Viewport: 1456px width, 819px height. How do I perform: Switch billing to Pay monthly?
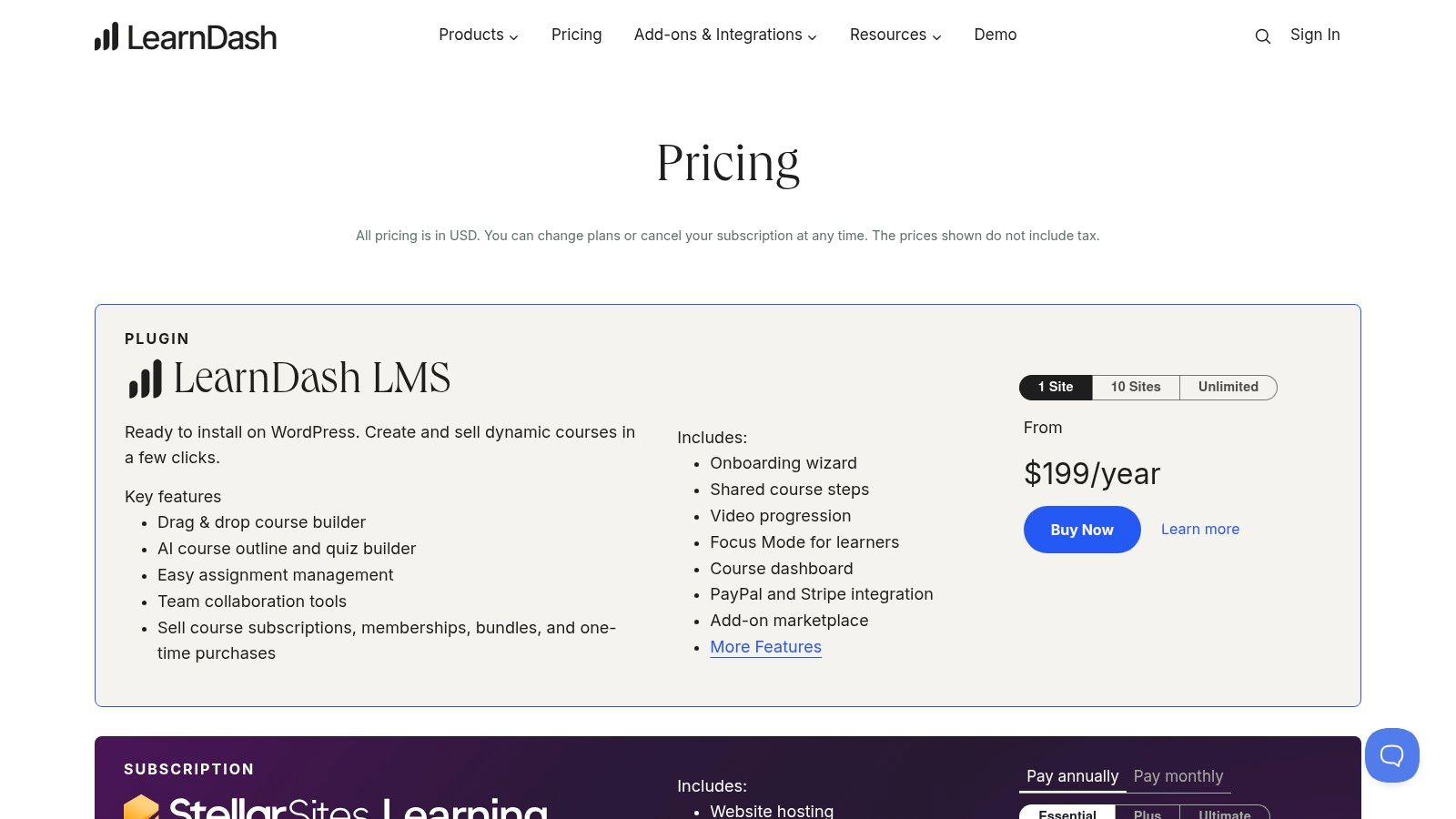coord(1178,776)
